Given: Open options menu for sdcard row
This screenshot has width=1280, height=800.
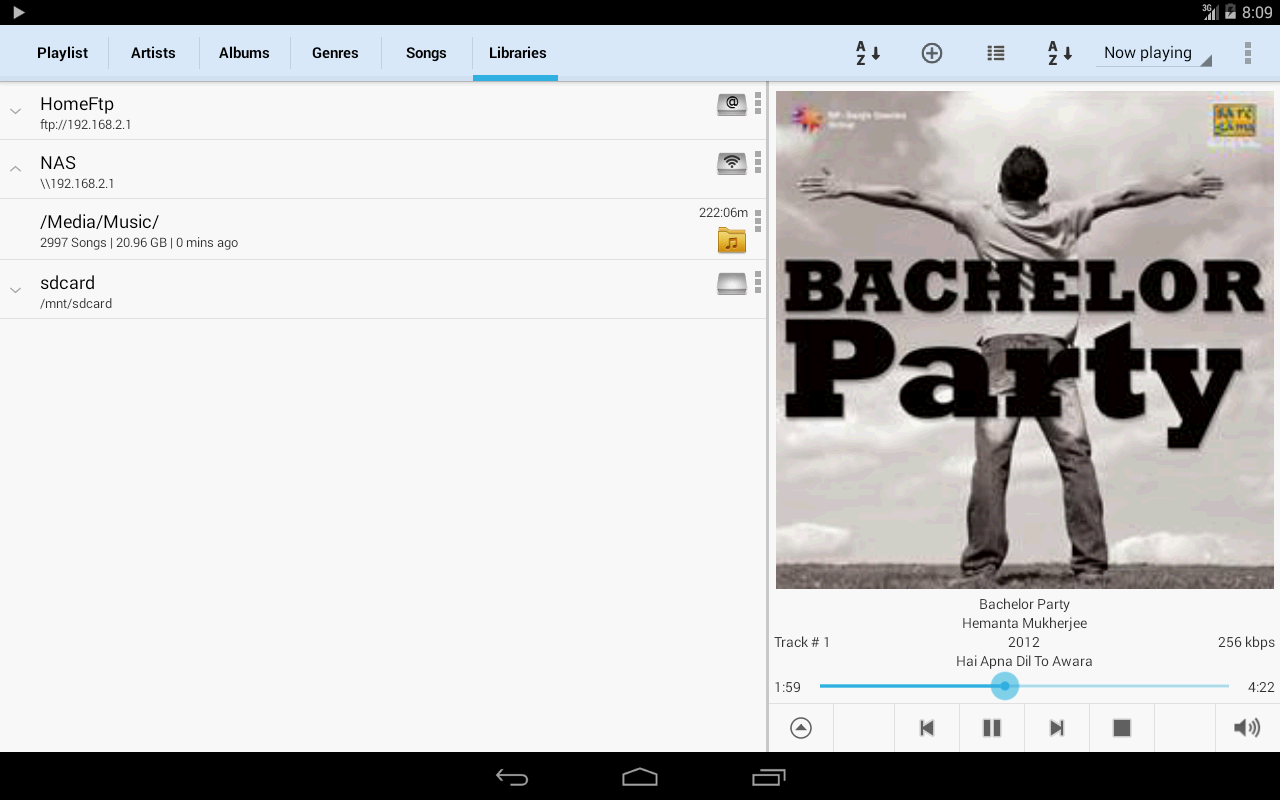Looking at the screenshot, I should tap(758, 282).
